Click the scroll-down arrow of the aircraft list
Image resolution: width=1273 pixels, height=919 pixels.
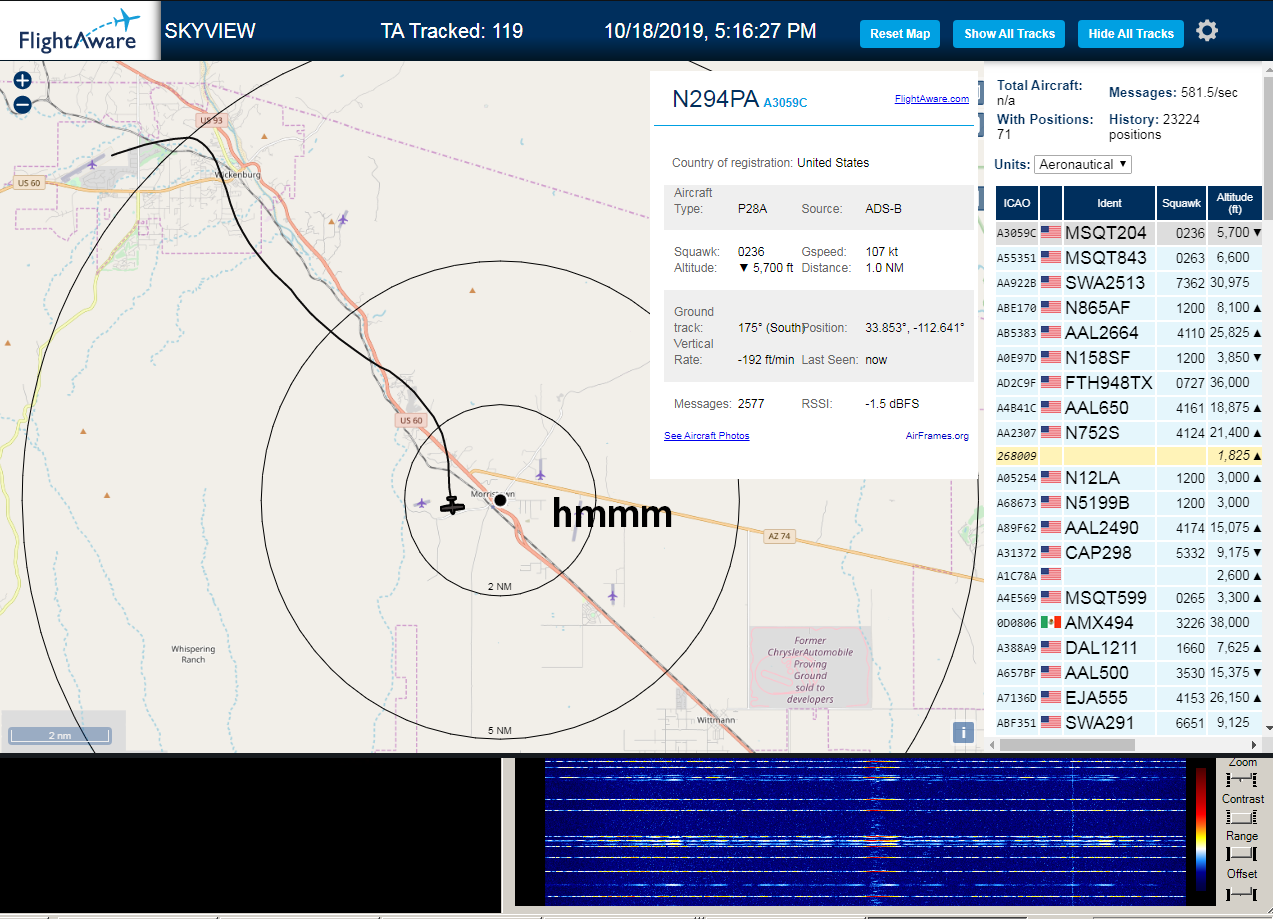(1268, 728)
